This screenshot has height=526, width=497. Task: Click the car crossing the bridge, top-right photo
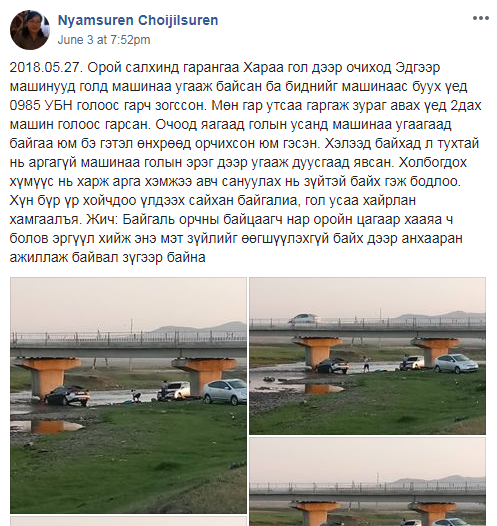click(304, 319)
